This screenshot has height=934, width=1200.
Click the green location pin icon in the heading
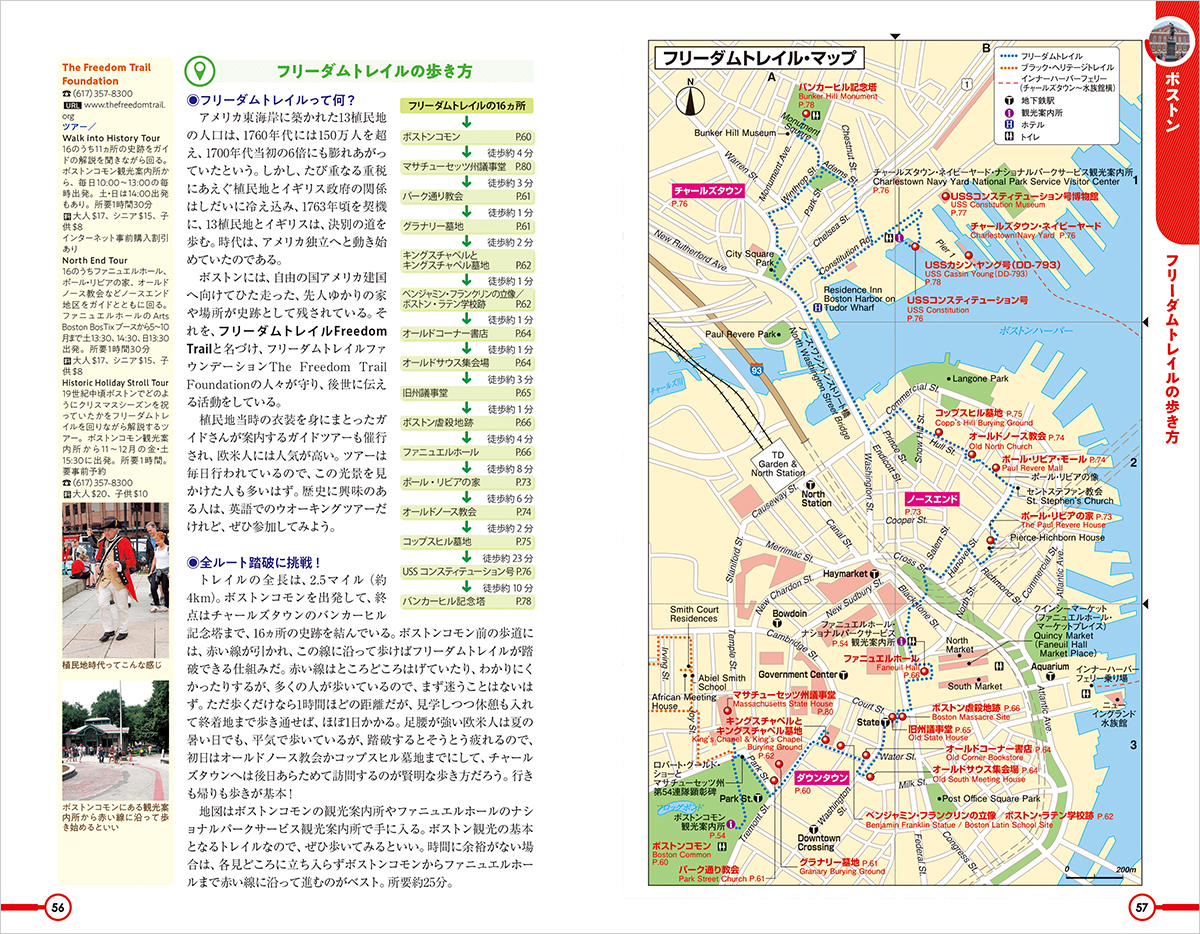click(x=199, y=71)
